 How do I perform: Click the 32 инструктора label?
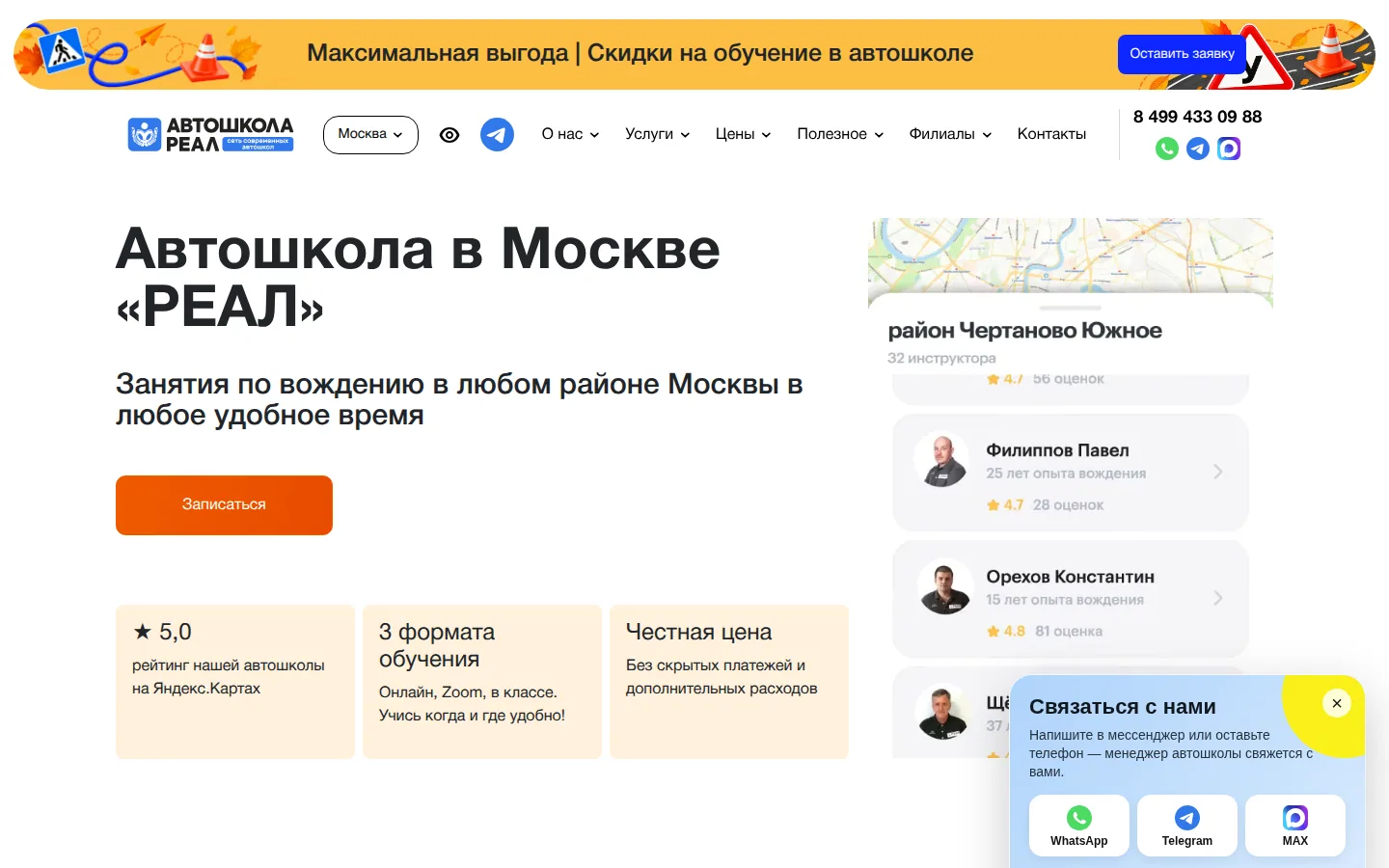[941, 358]
